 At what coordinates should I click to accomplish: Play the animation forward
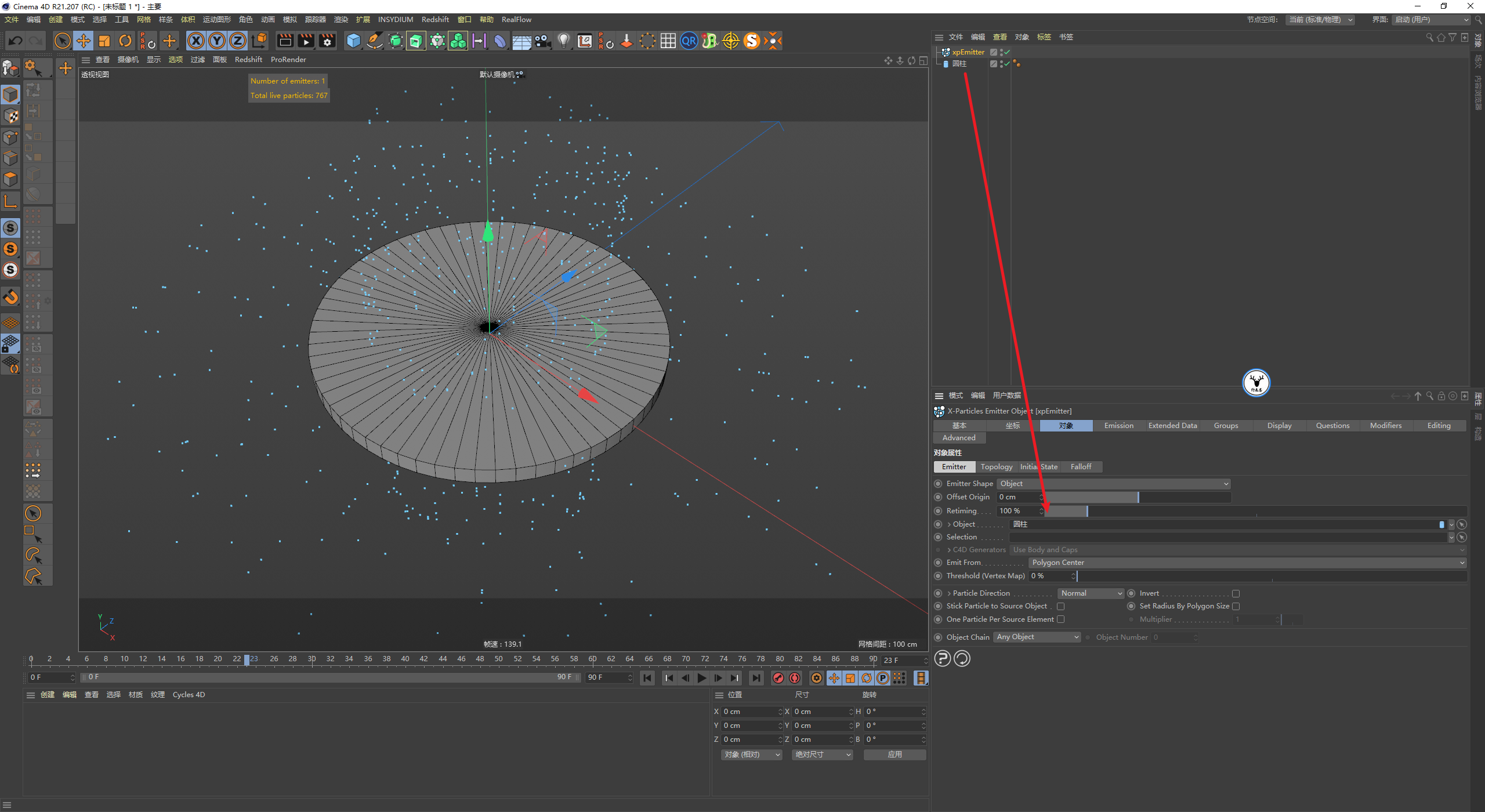coord(701,677)
